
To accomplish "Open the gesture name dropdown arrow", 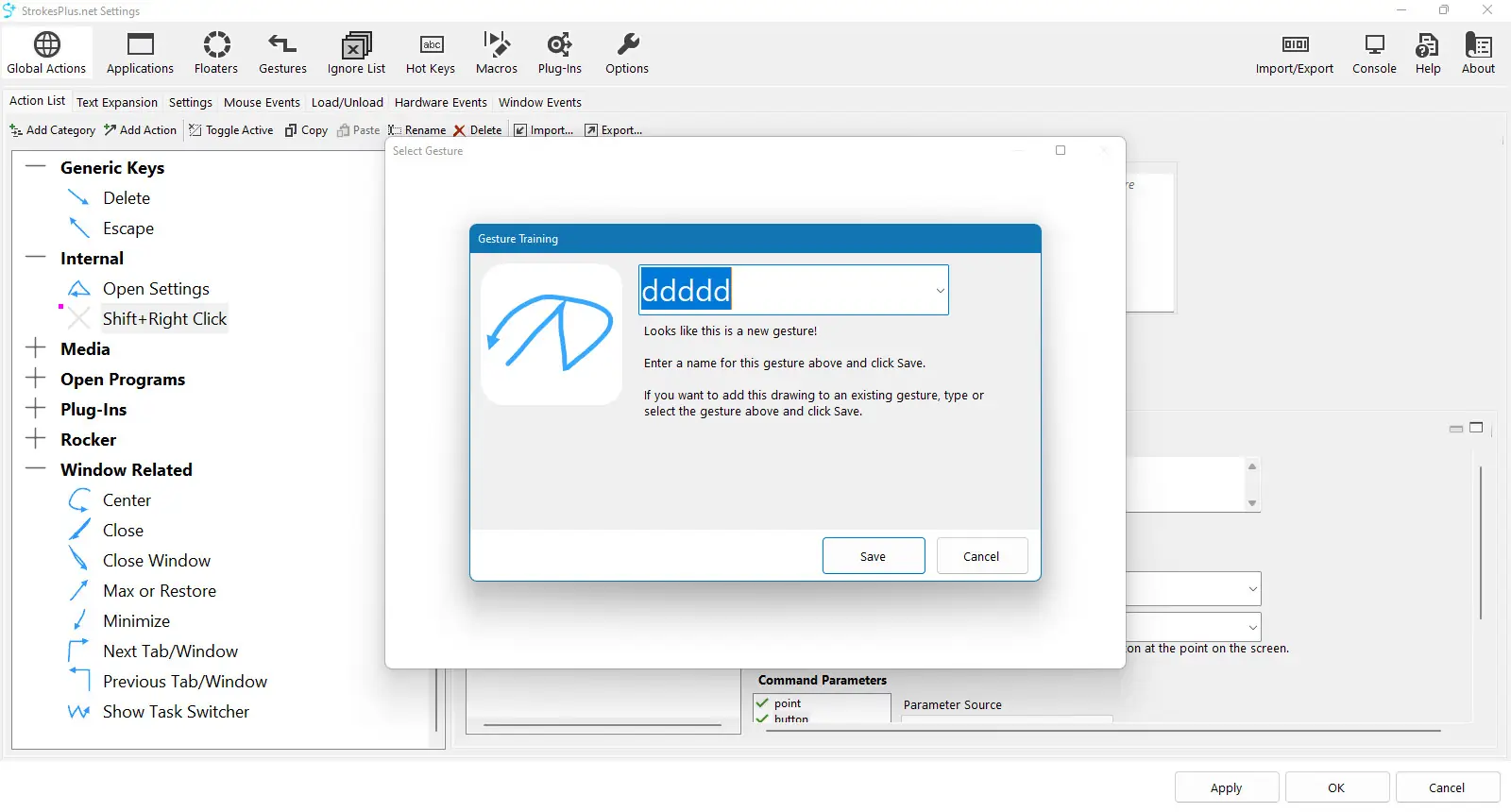I will 940,290.
